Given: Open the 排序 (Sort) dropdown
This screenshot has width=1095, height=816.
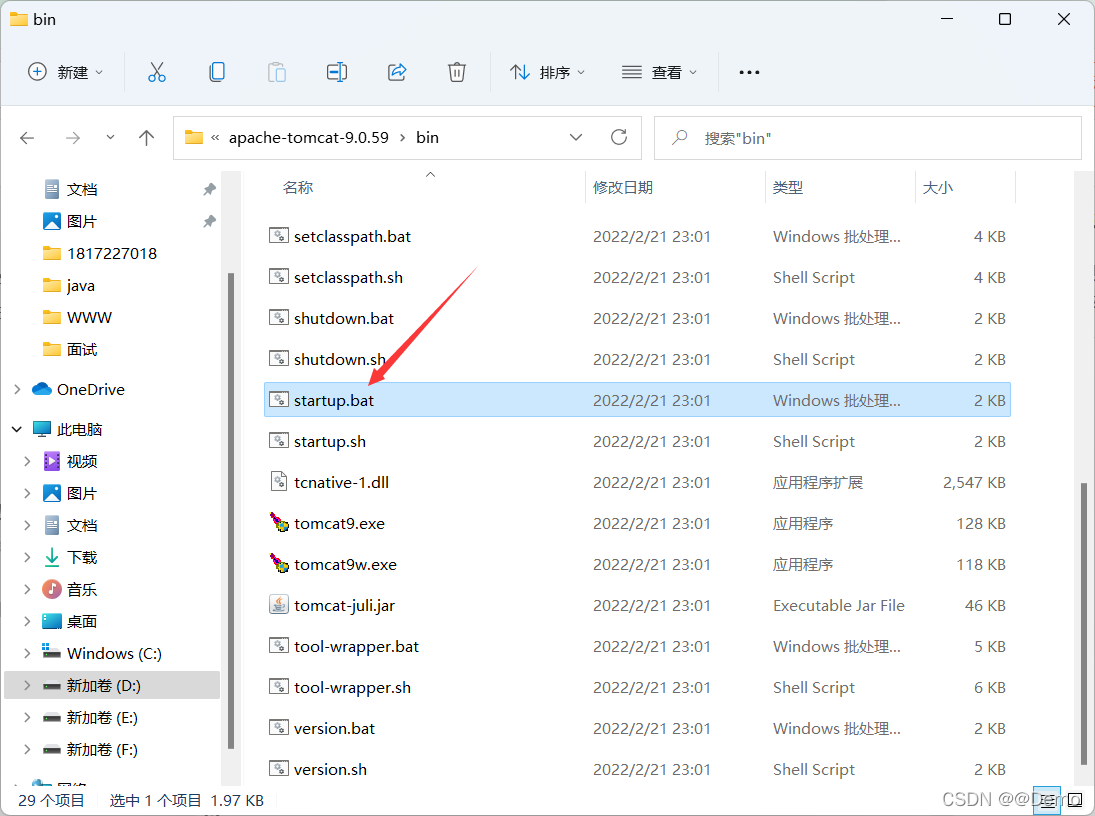Looking at the screenshot, I should [x=548, y=72].
